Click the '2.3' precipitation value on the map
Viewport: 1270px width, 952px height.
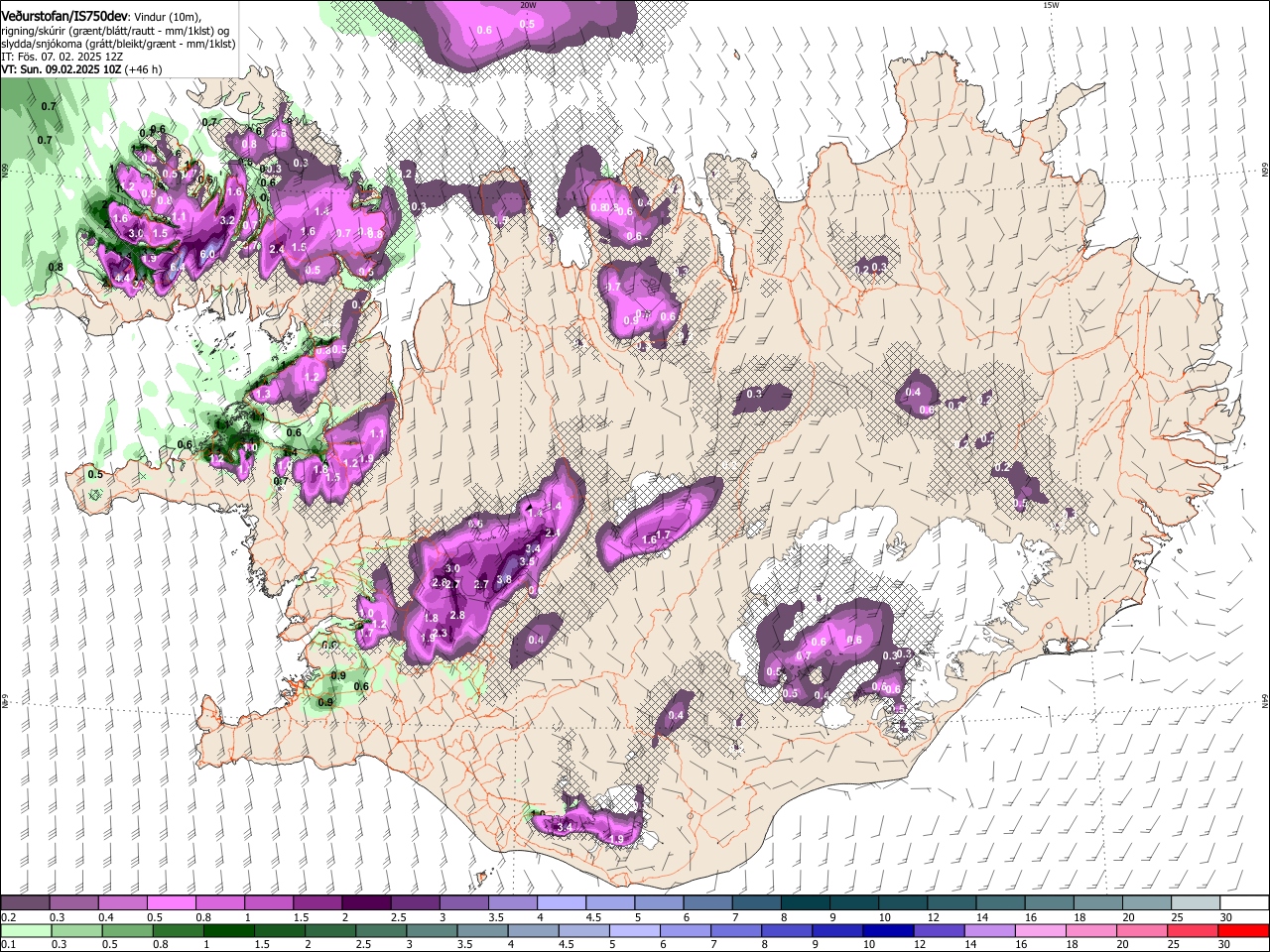[442, 633]
